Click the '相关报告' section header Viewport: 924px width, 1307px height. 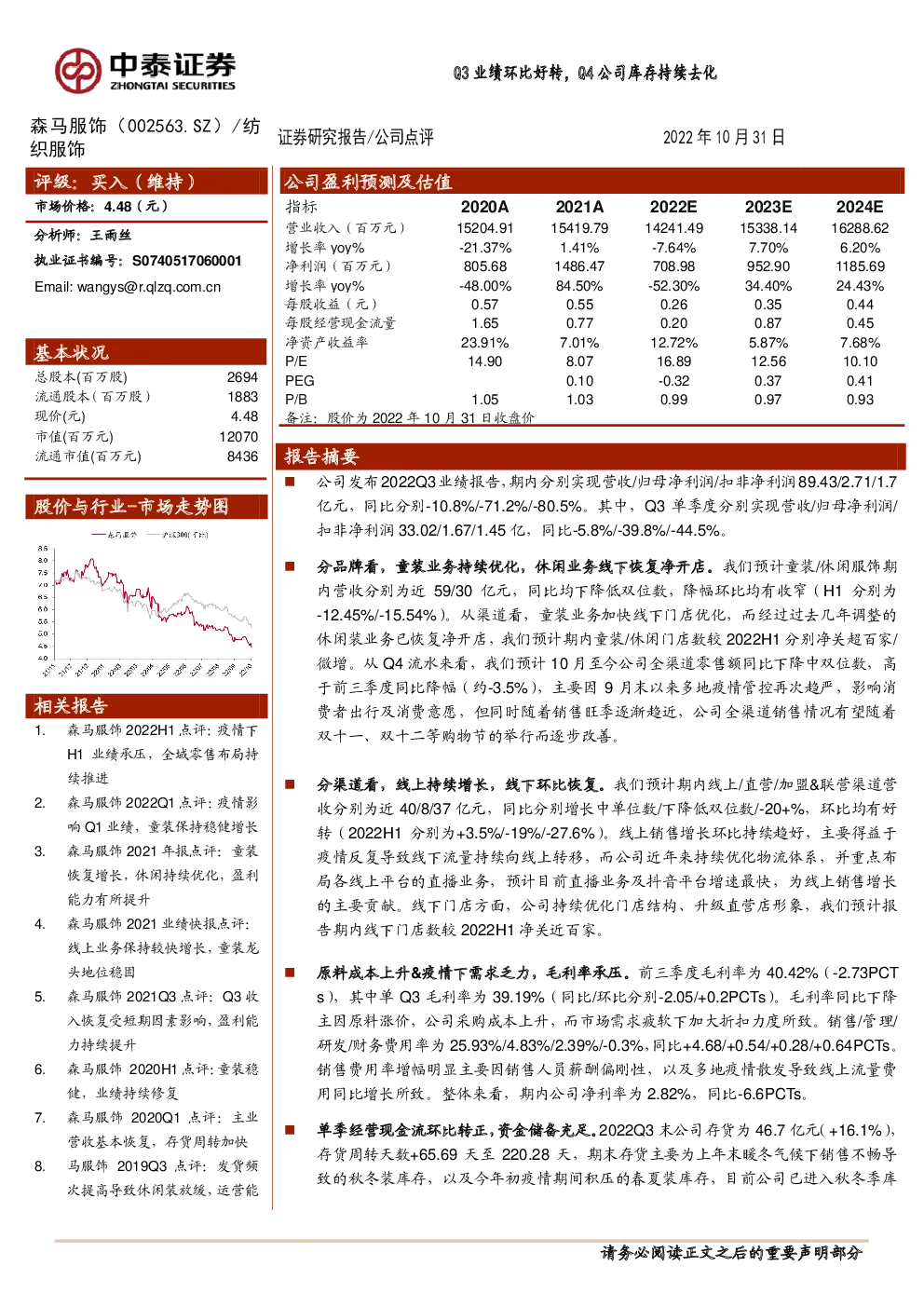click(x=146, y=705)
